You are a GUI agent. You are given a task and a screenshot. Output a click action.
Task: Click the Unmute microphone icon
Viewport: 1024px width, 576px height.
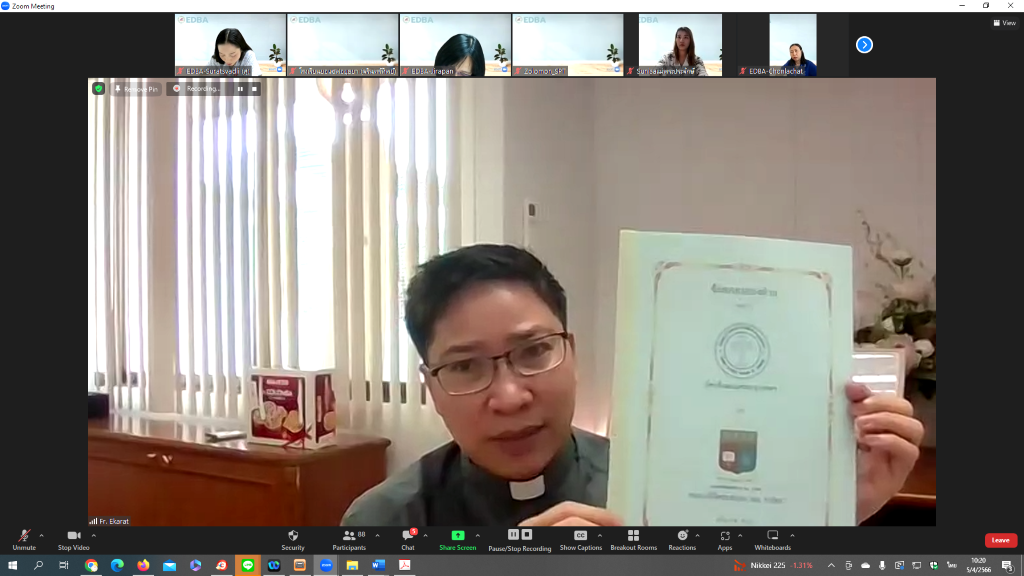click(24, 536)
